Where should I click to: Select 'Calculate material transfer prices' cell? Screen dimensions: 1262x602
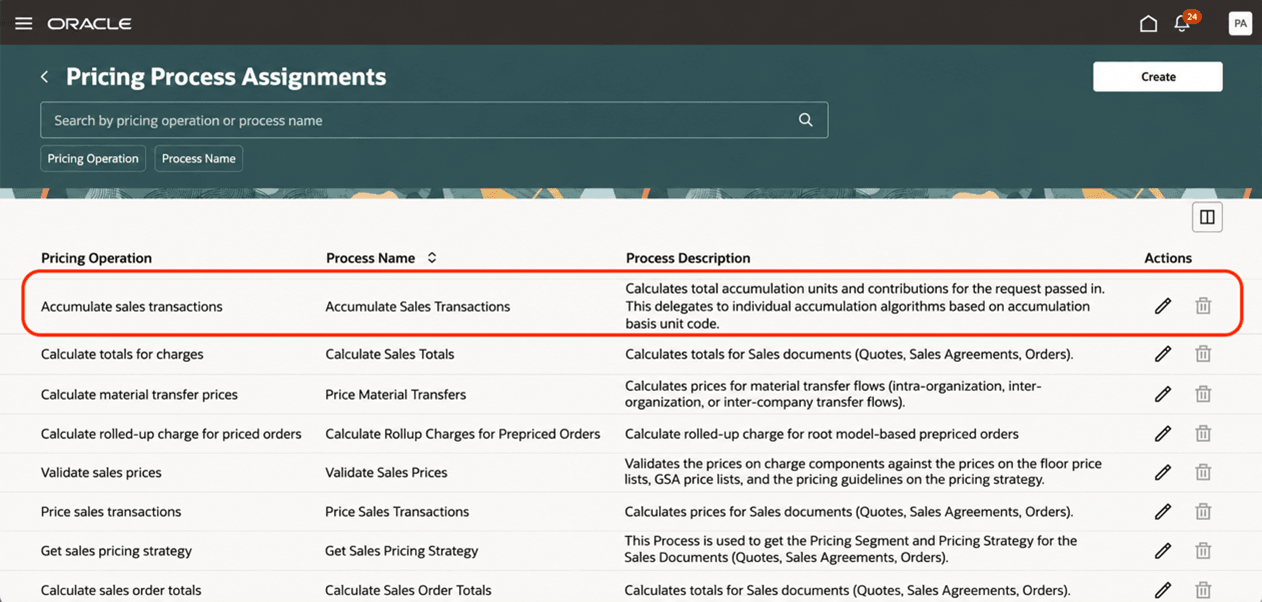pyautogui.click(x=139, y=395)
